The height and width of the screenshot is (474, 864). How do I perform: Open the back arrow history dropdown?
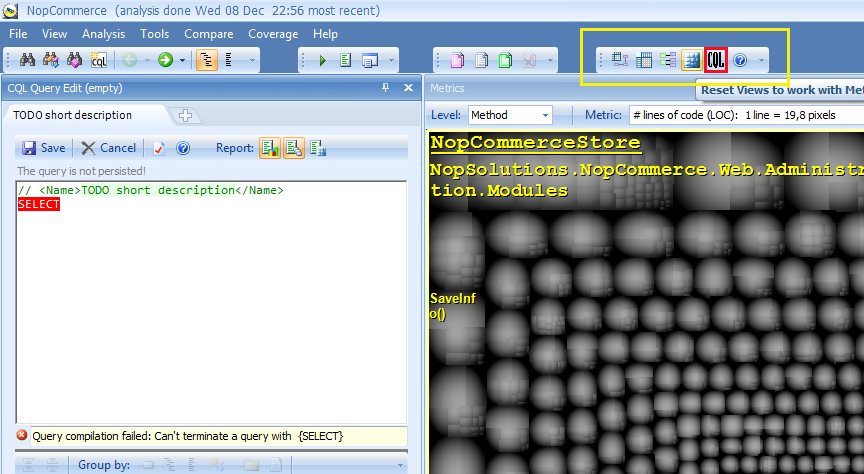coord(147,60)
